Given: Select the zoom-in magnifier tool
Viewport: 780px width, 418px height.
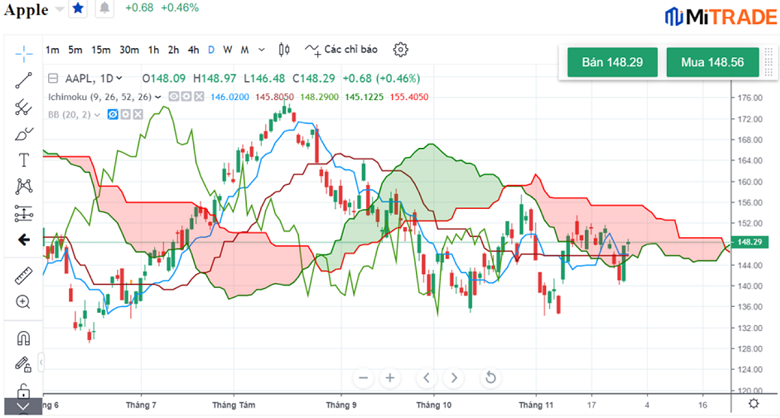Looking at the screenshot, I should 23,302.
